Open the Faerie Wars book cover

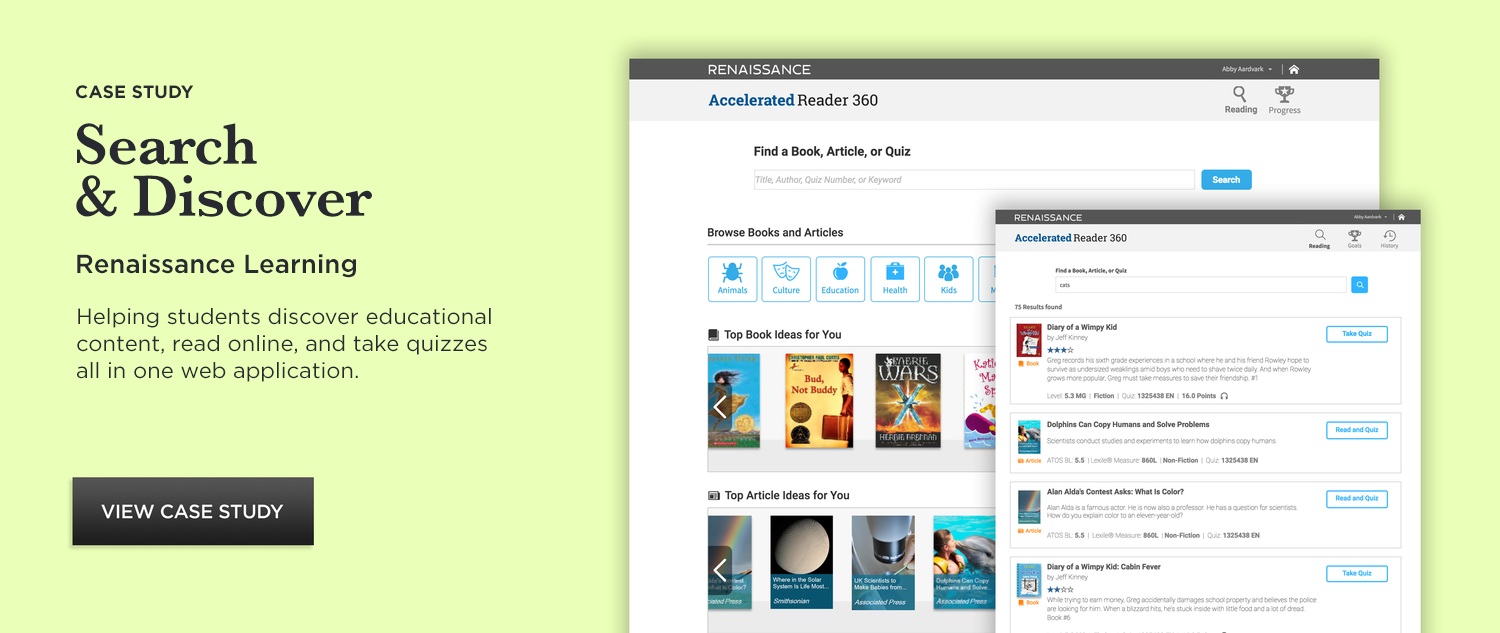pos(908,400)
